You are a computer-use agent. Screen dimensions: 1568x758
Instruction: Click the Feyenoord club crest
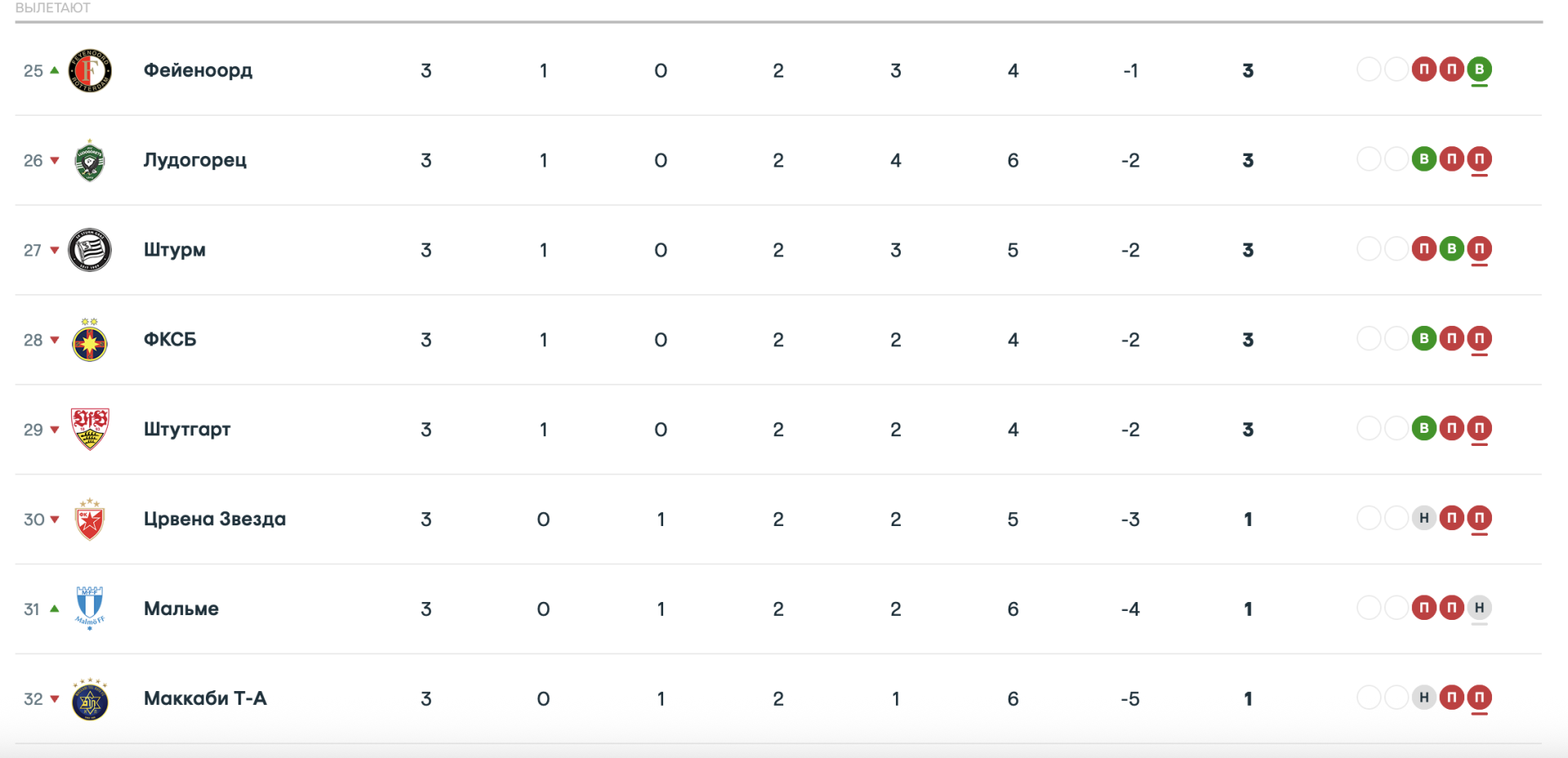pos(90,70)
